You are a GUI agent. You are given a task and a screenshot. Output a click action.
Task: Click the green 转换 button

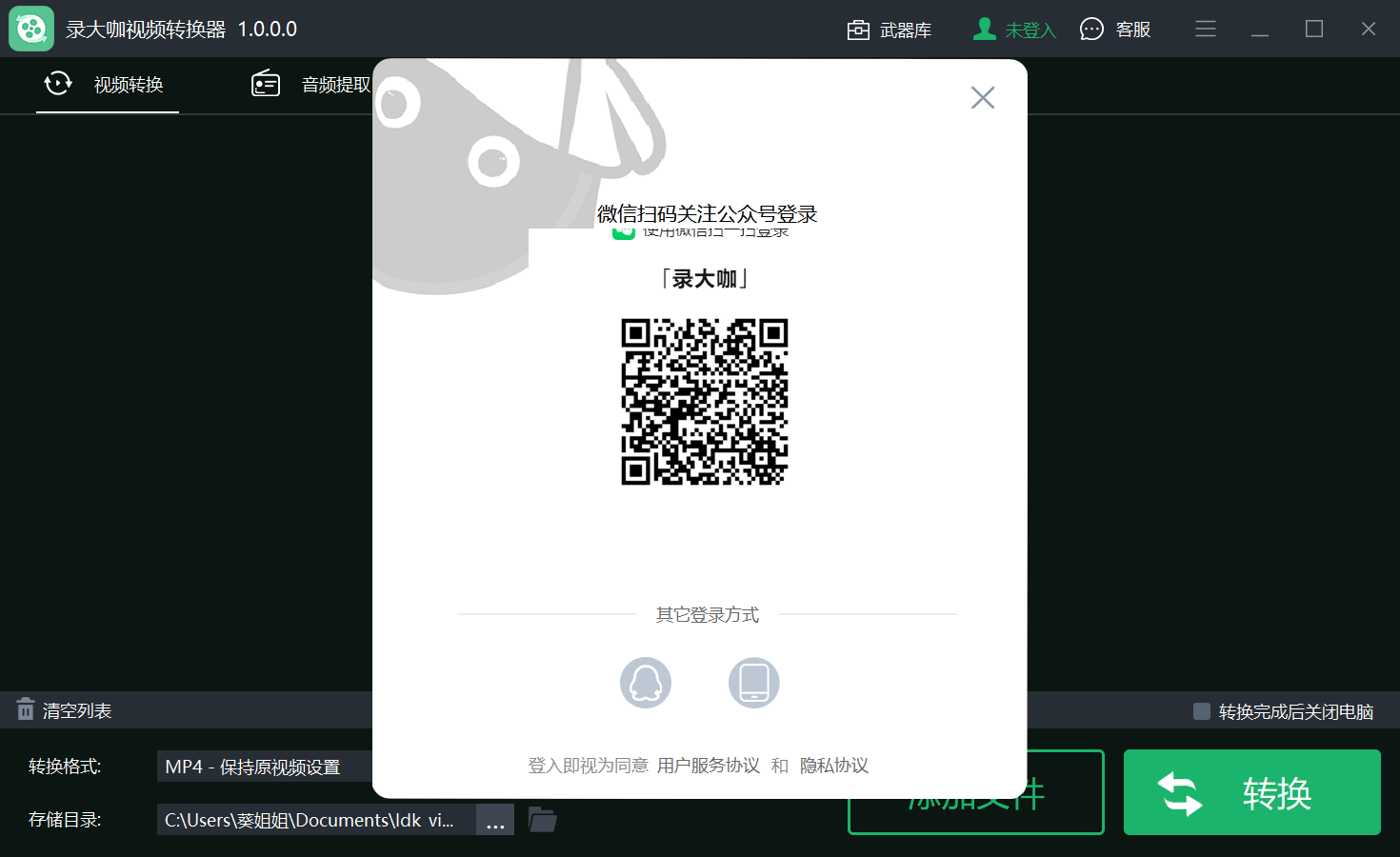tap(1252, 792)
